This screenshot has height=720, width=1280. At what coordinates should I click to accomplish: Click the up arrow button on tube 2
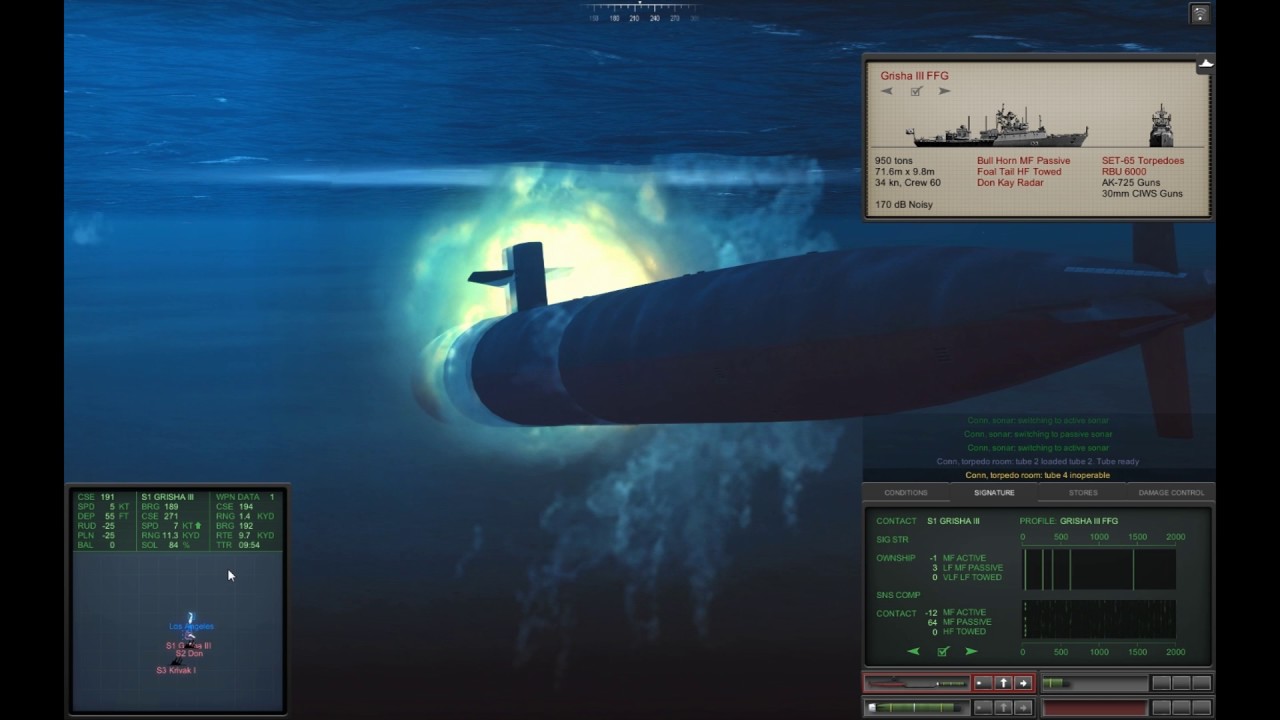pos(1003,707)
